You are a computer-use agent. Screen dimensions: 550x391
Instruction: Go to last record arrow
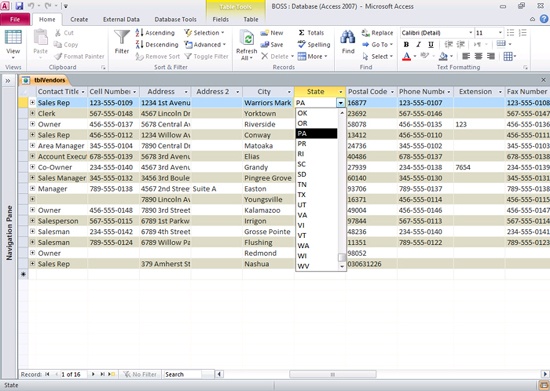102,374
